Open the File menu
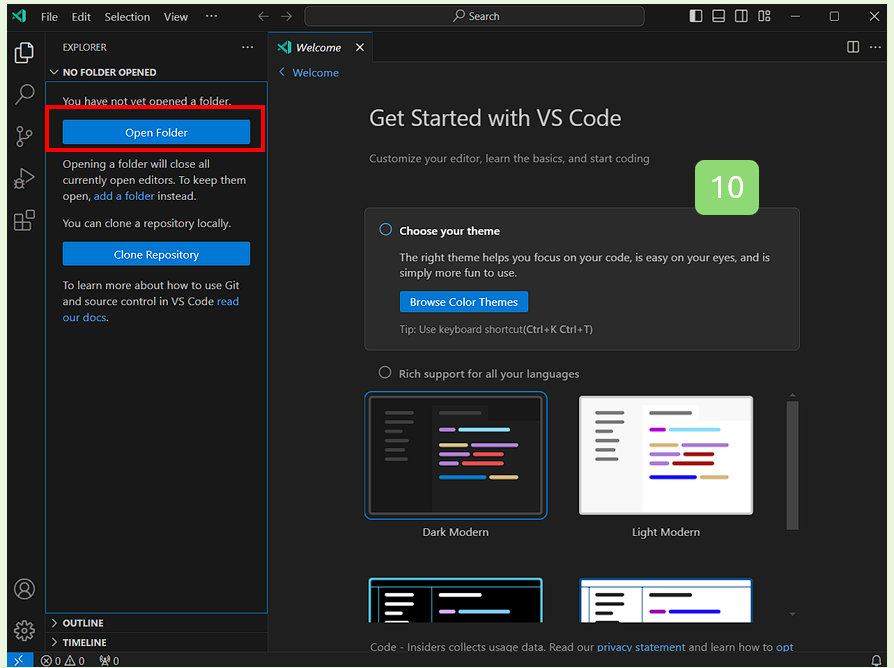This screenshot has width=894, height=668. 49,17
